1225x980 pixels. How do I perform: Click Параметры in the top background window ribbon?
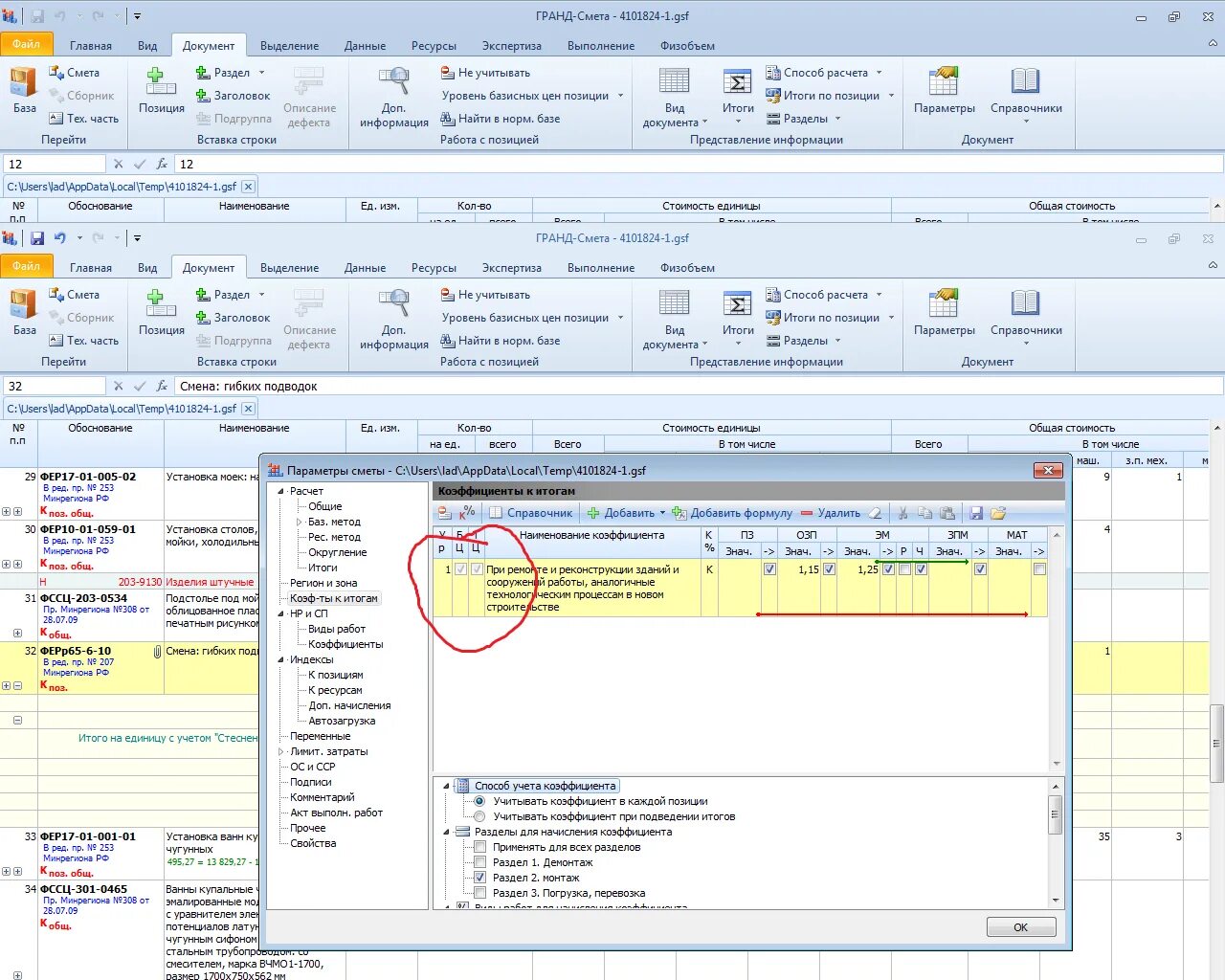(x=945, y=90)
